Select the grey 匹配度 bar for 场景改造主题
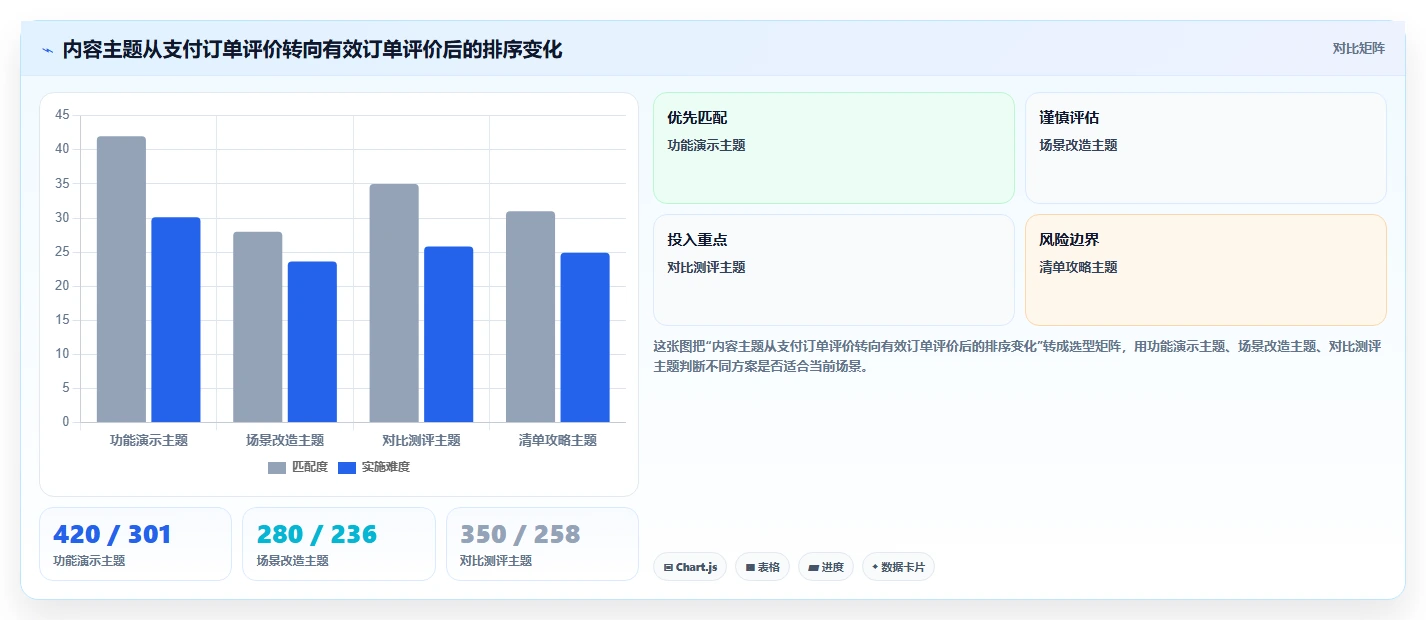 [x=258, y=327]
